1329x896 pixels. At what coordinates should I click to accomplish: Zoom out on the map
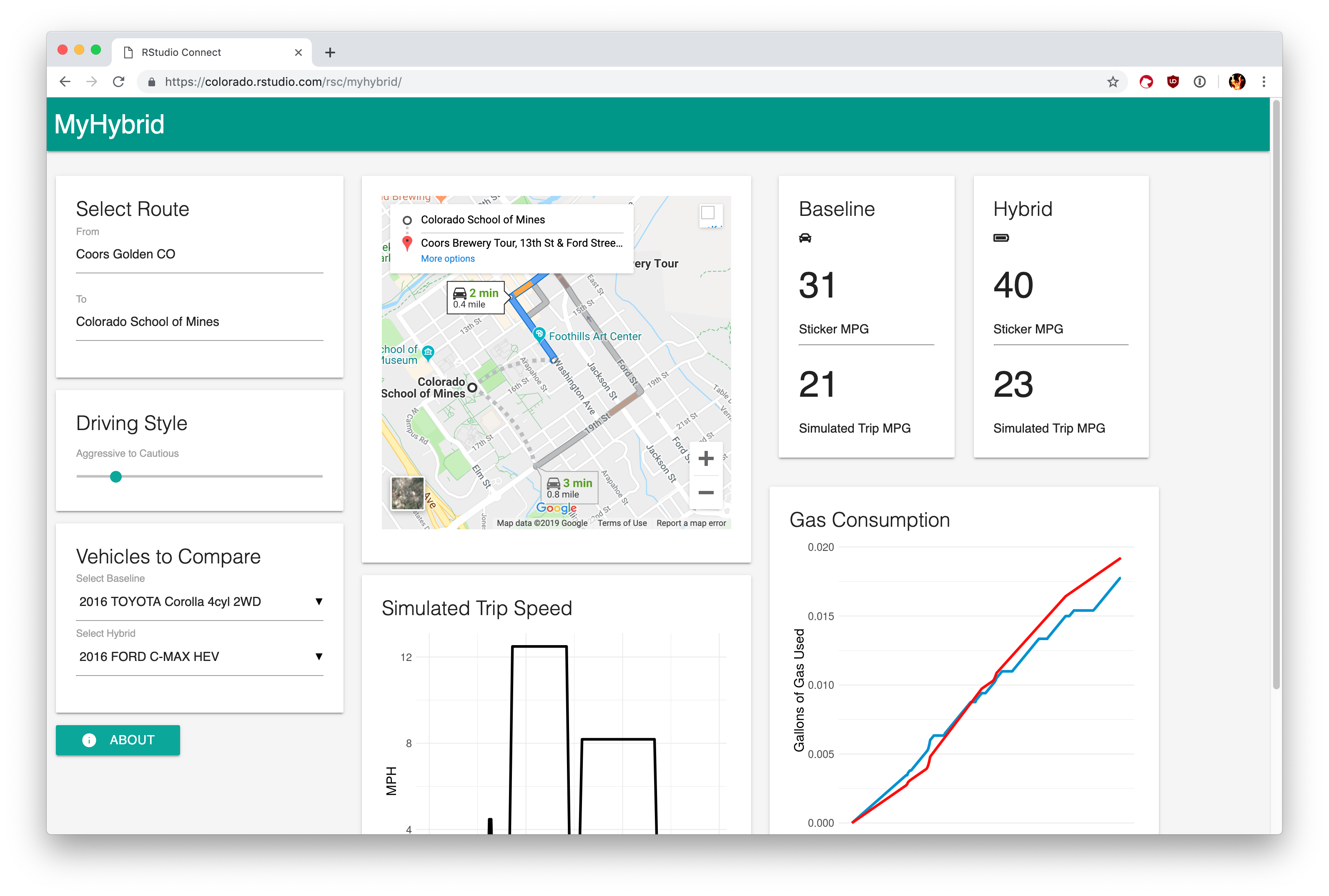(x=706, y=493)
